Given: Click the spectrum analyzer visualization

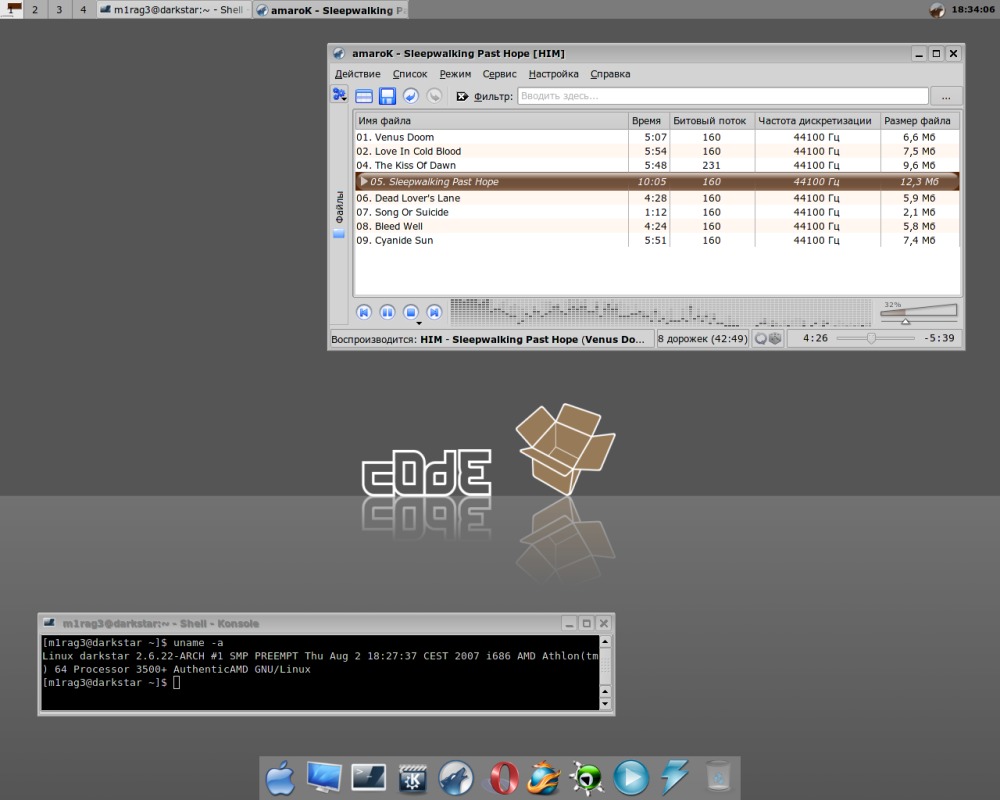Looking at the screenshot, I should (x=660, y=313).
